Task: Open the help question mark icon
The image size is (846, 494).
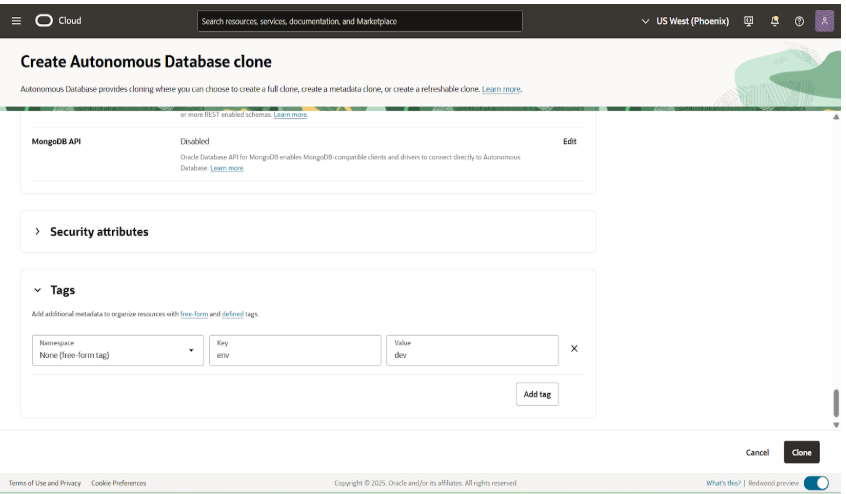Action: point(799,20)
